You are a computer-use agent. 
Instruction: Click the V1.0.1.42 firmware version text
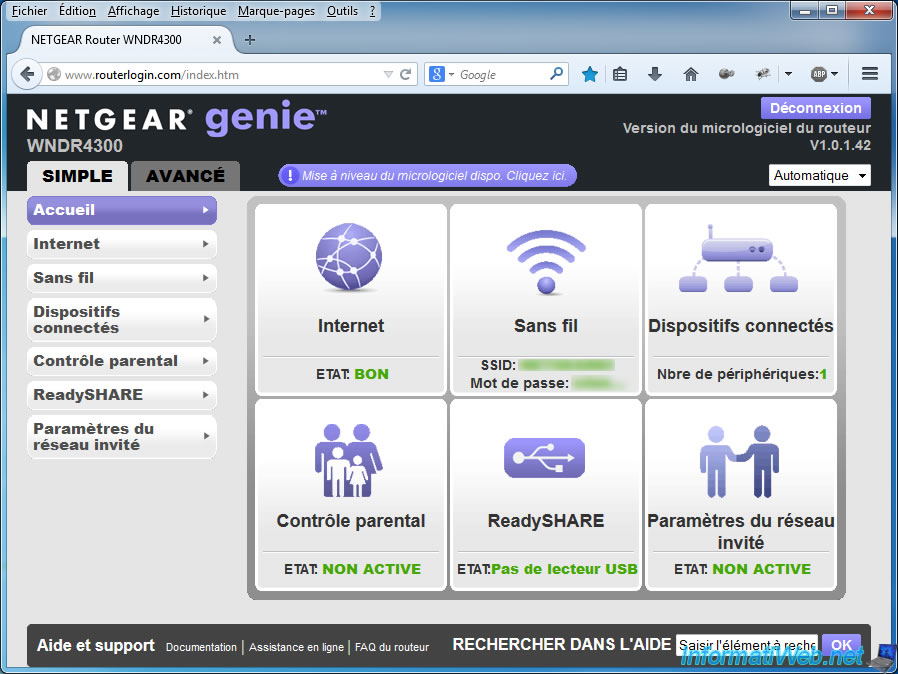click(840, 145)
